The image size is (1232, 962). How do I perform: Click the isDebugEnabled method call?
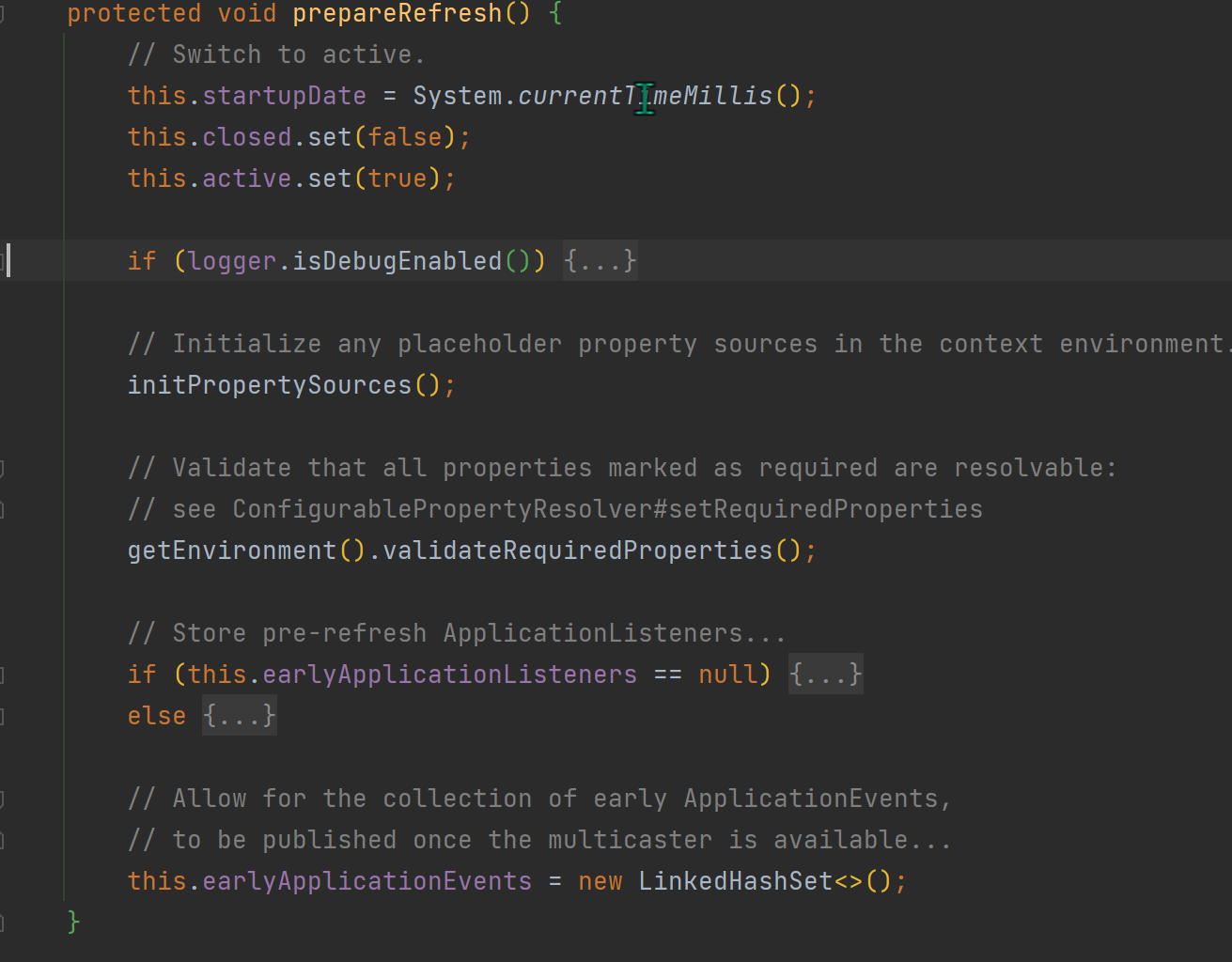coord(398,261)
